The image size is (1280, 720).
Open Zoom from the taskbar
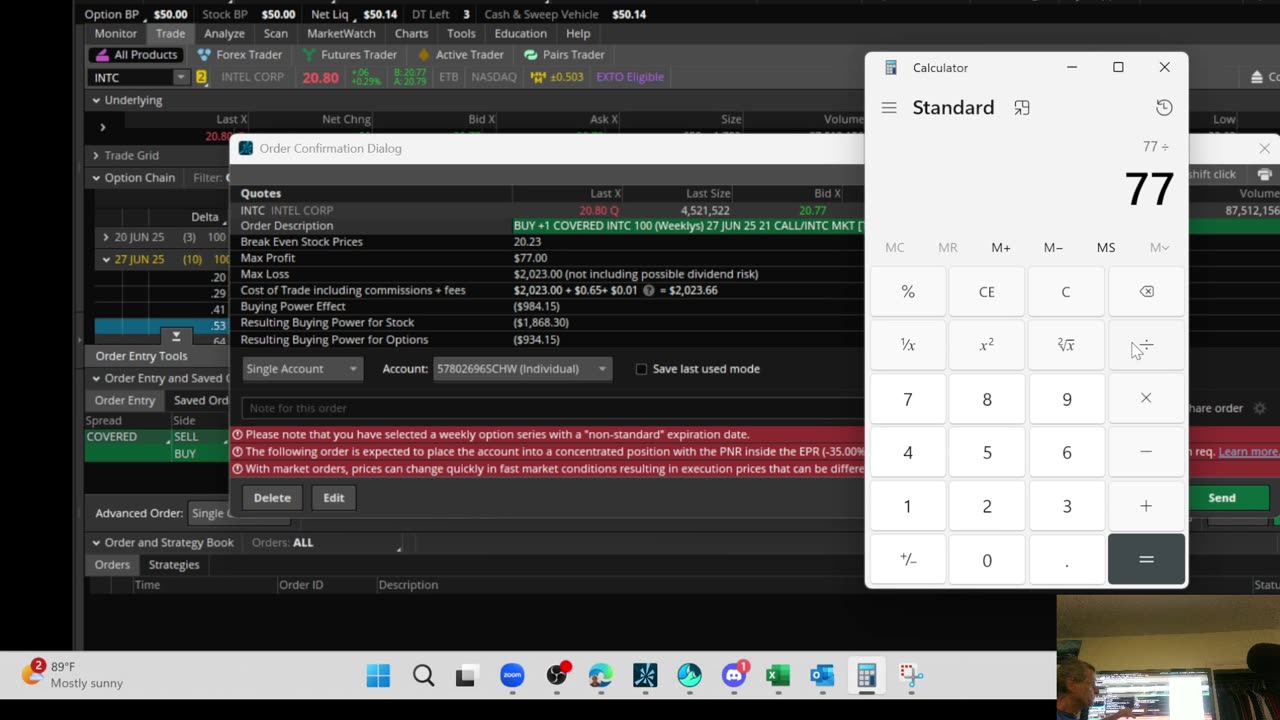pos(512,676)
